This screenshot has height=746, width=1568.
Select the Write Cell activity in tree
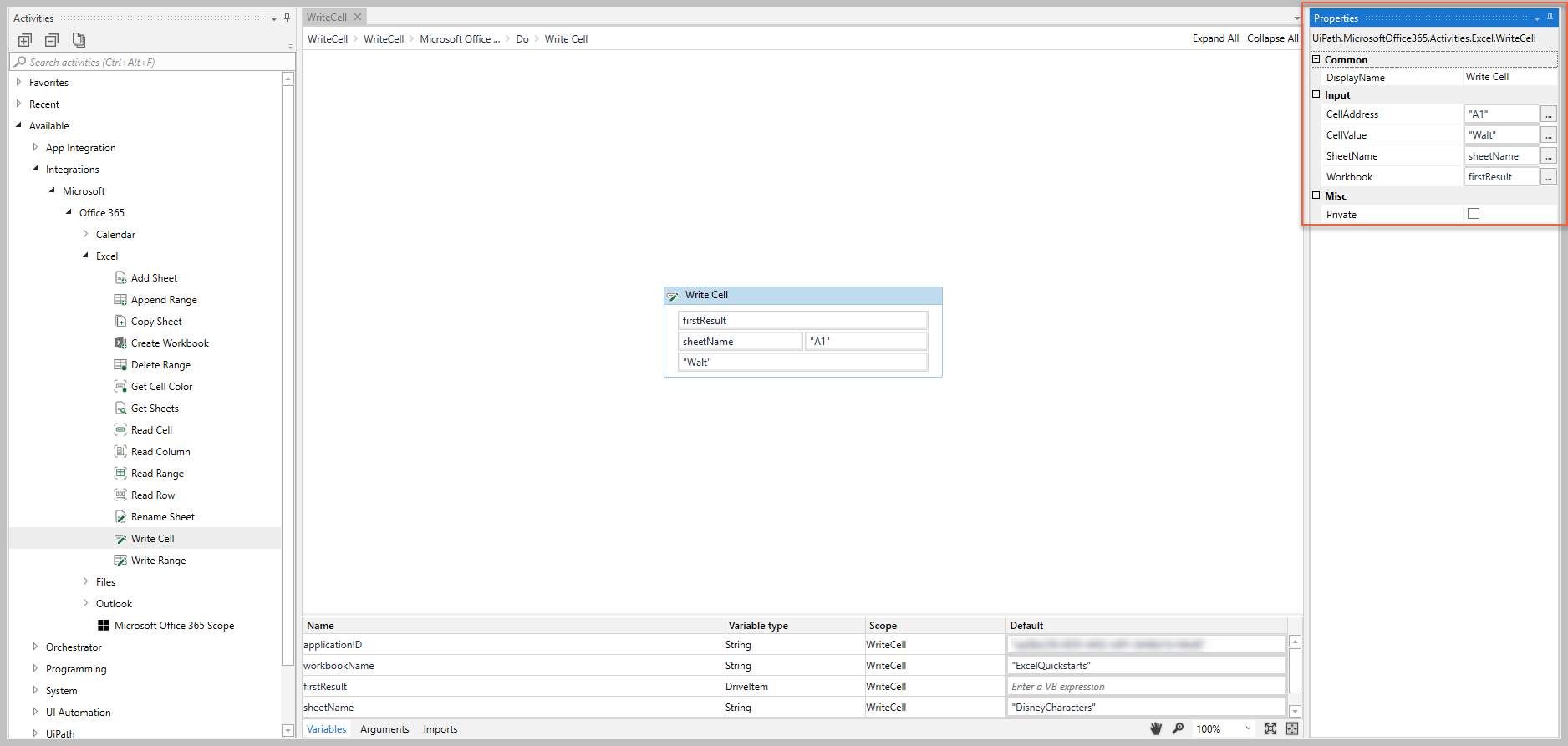[152, 539]
